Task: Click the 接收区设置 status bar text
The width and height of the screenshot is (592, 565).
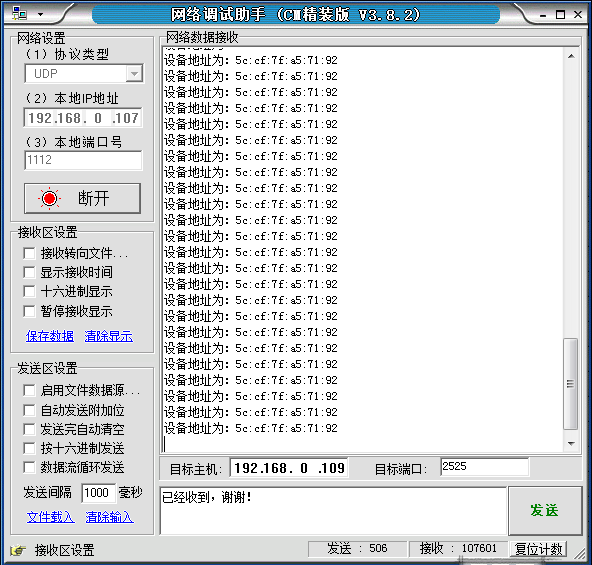Action: pos(65,550)
